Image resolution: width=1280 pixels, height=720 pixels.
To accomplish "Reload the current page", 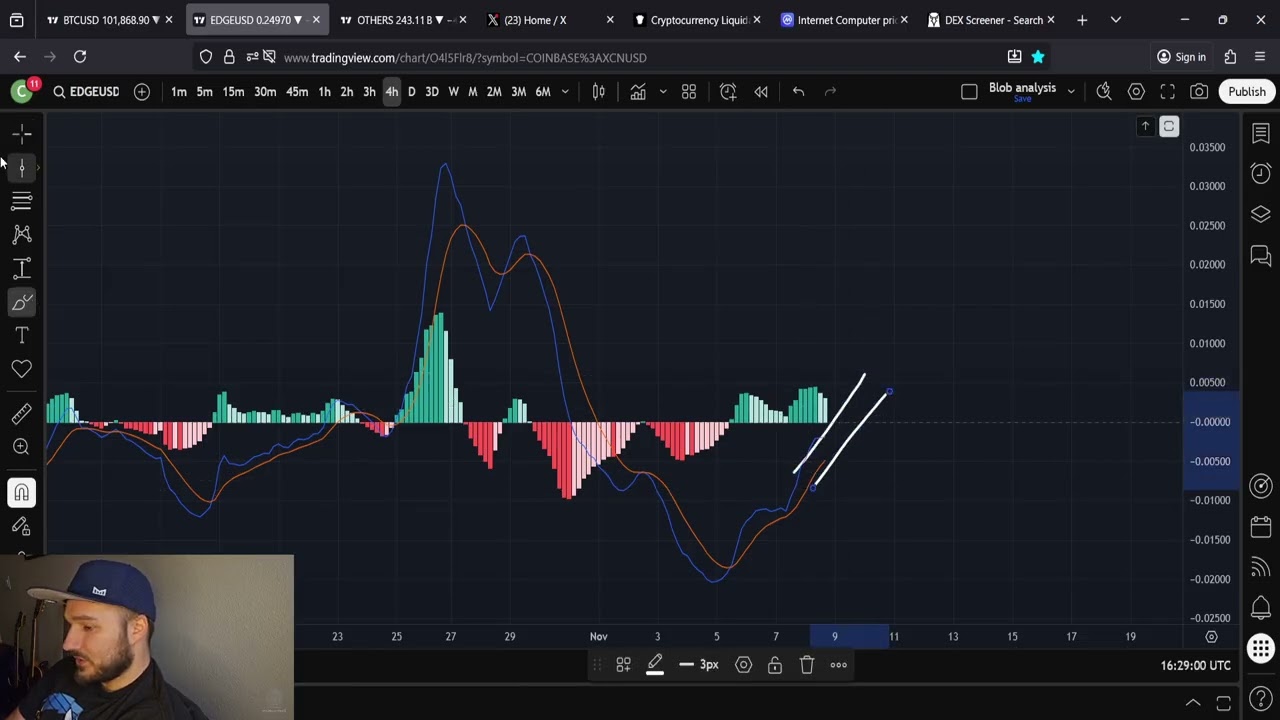I will tap(80, 57).
